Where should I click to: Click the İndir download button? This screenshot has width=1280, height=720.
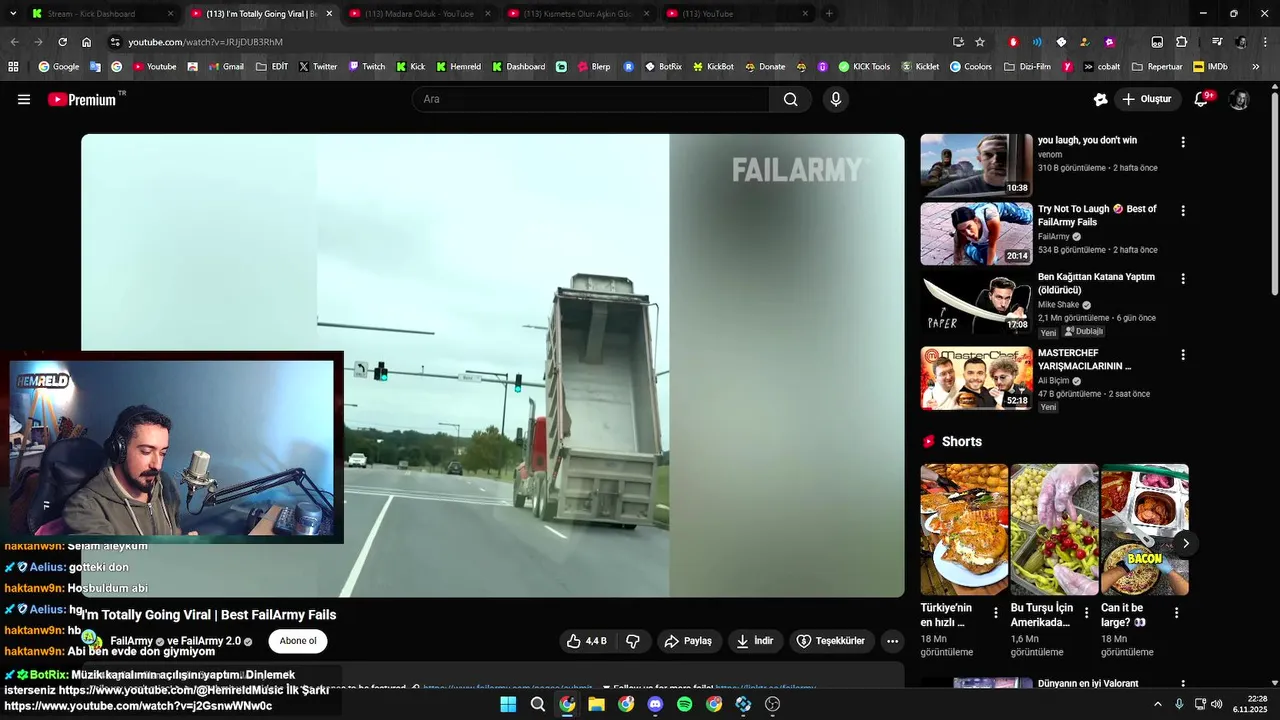pyautogui.click(x=755, y=641)
